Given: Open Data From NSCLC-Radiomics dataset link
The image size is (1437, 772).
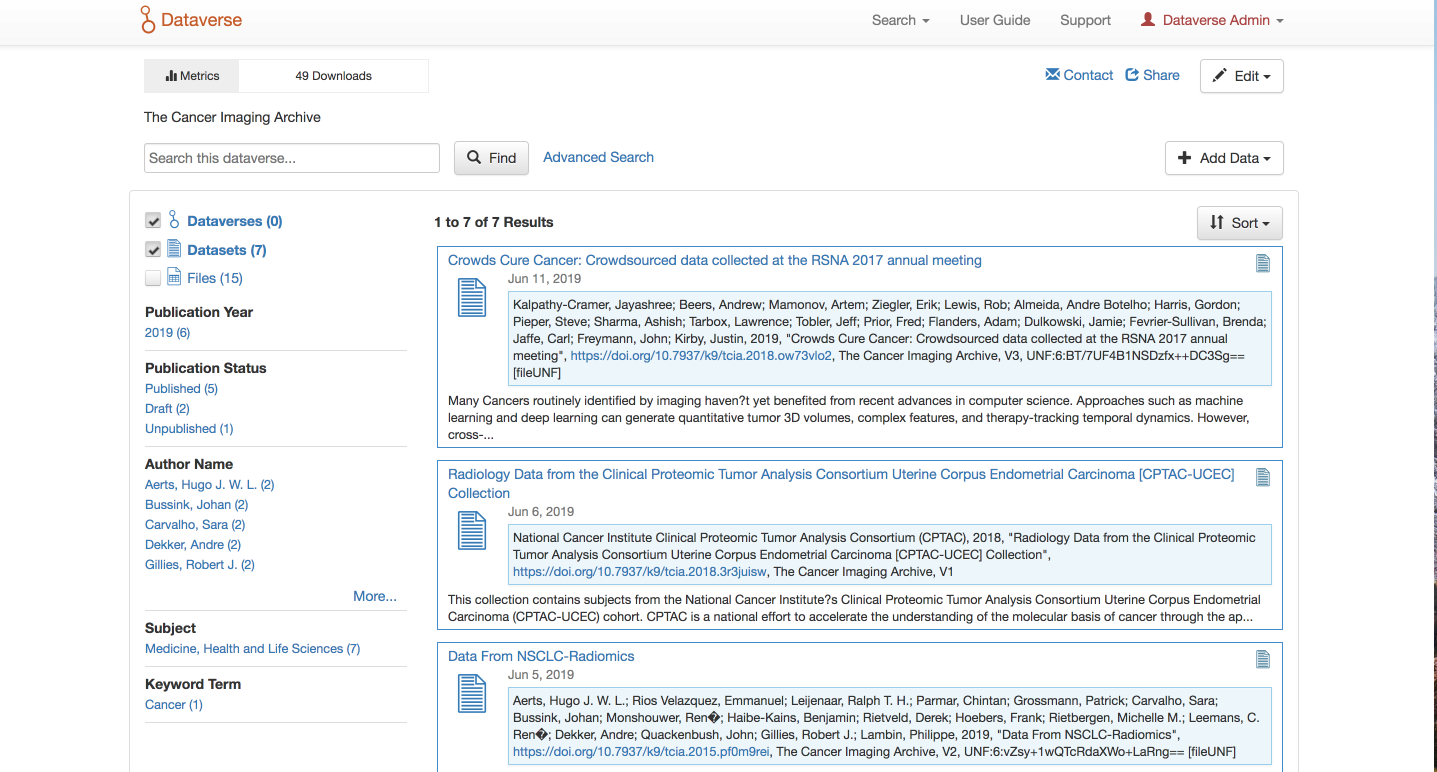Looking at the screenshot, I should [541, 656].
